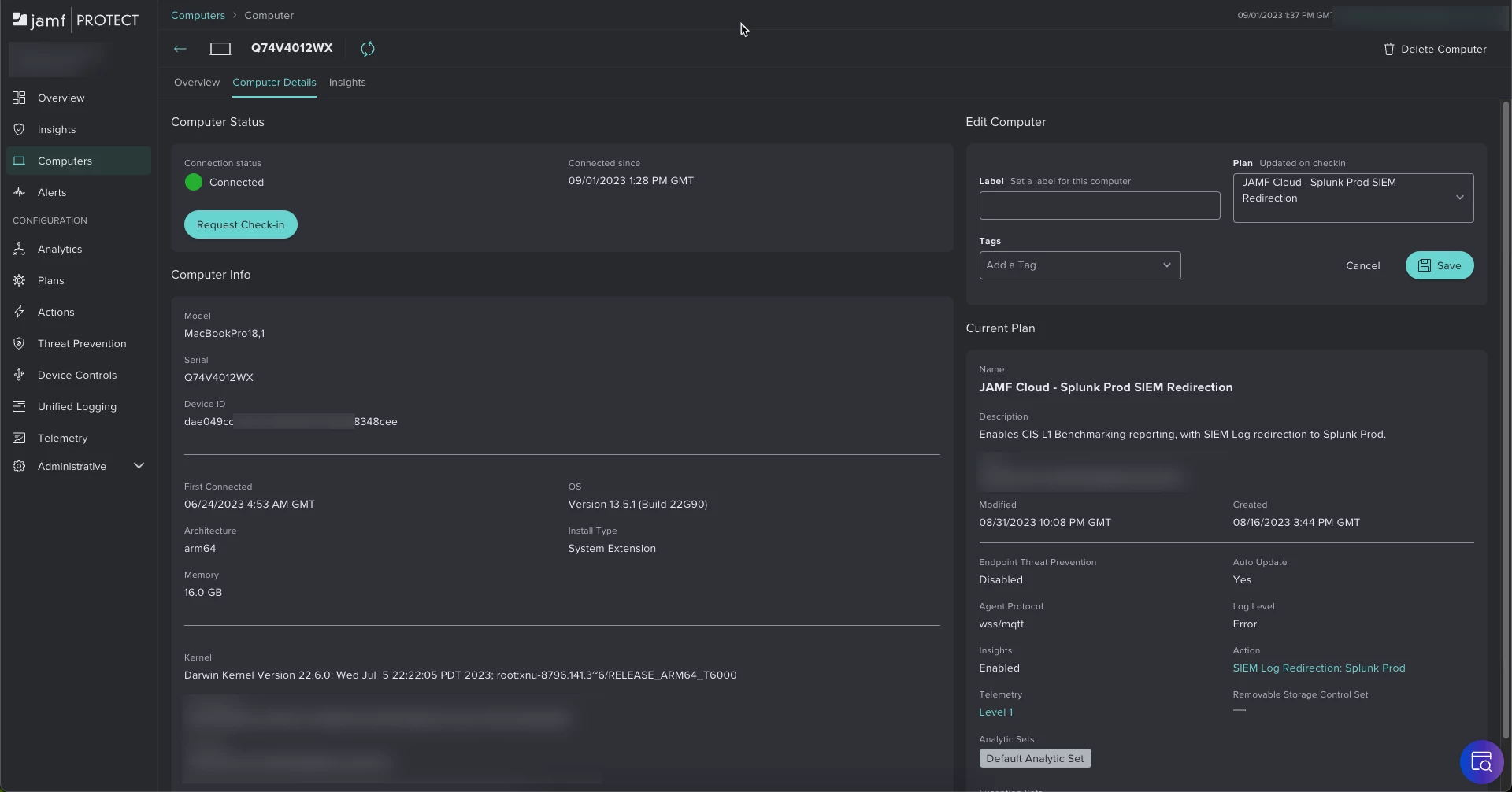The image size is (1512, 792).
Task: Open Alerts in the sidebar
Action: pos(79,192)
